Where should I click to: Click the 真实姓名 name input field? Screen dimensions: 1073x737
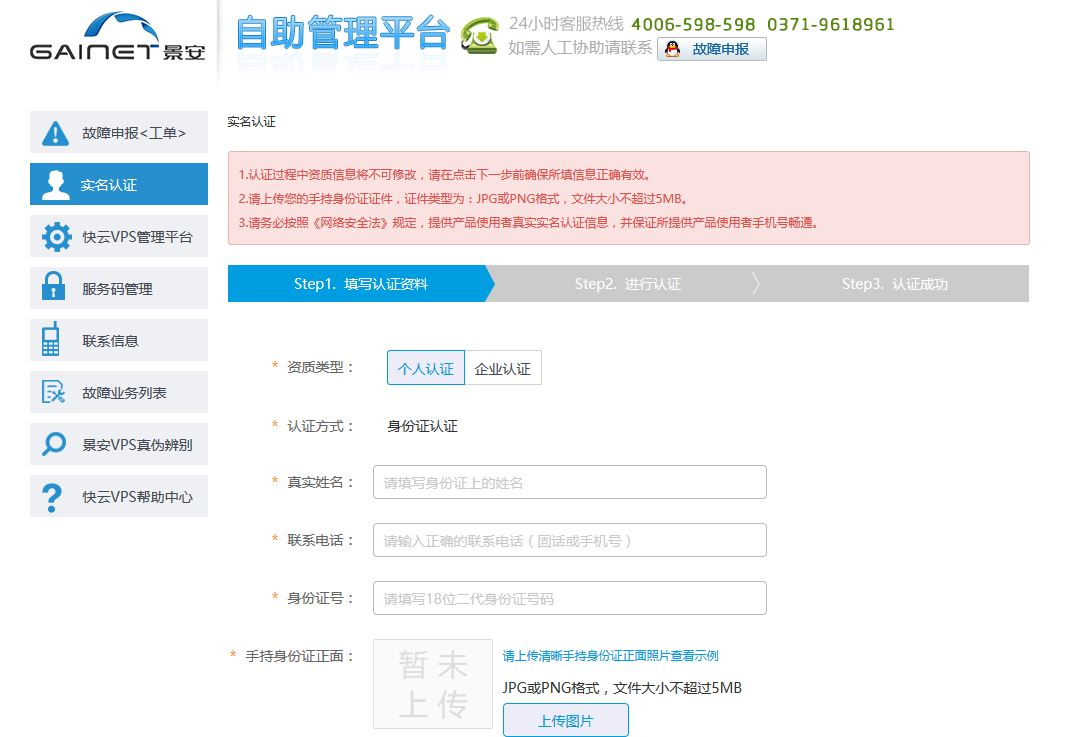coord(569,481)
